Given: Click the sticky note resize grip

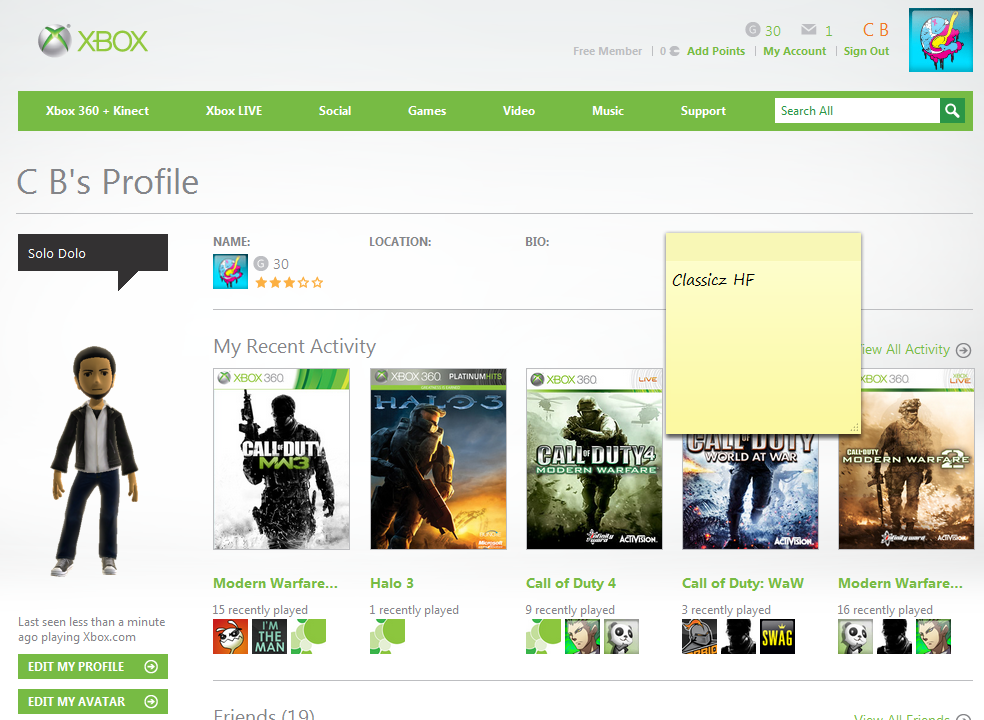Looking at the screenshot, I should (x=854, y=427).
